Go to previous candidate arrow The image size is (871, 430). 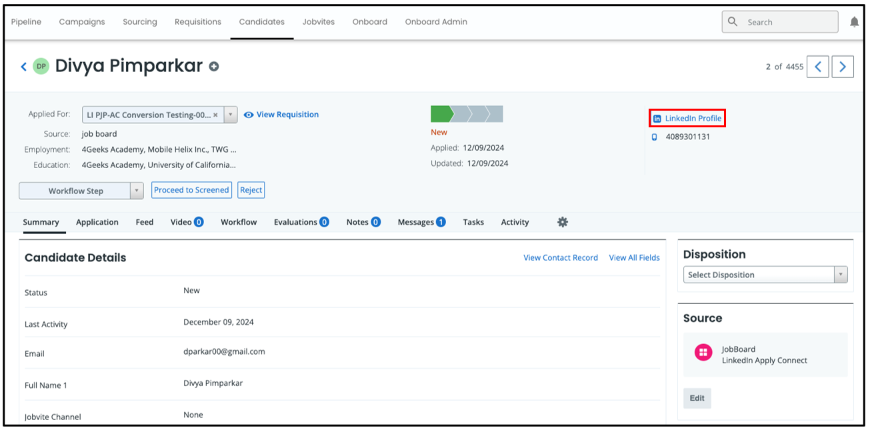tap(818, 67)
